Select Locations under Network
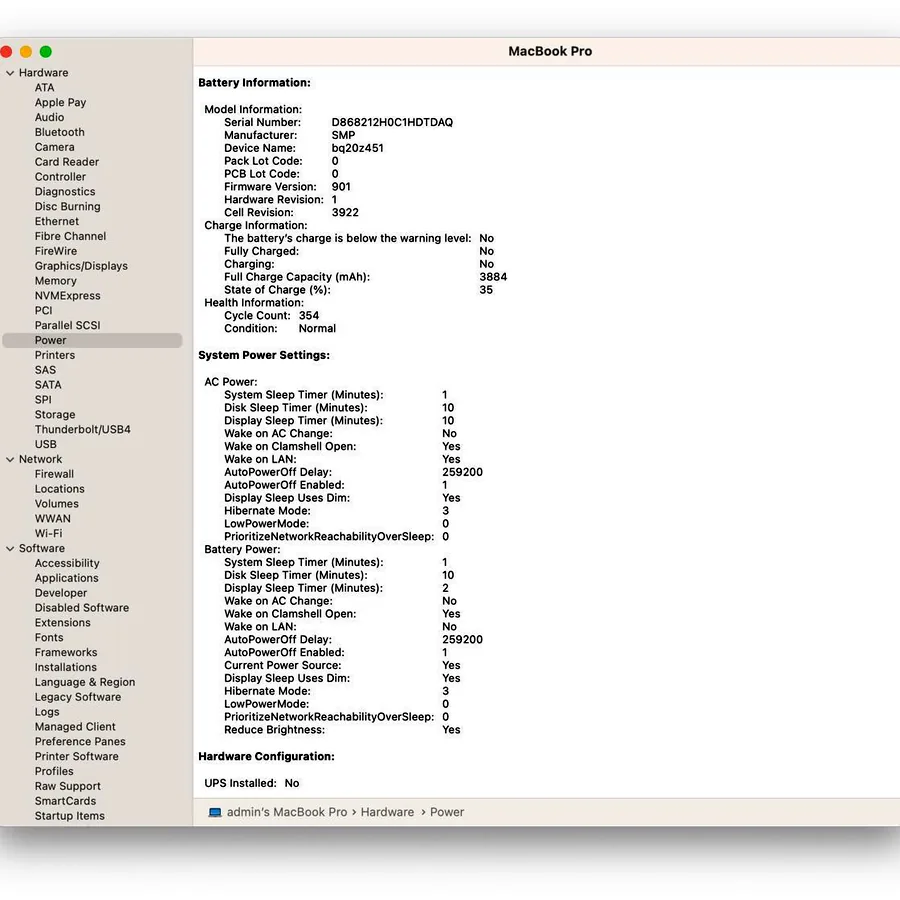900x900 pixels. pyautogui.click(x=60, y=489)
